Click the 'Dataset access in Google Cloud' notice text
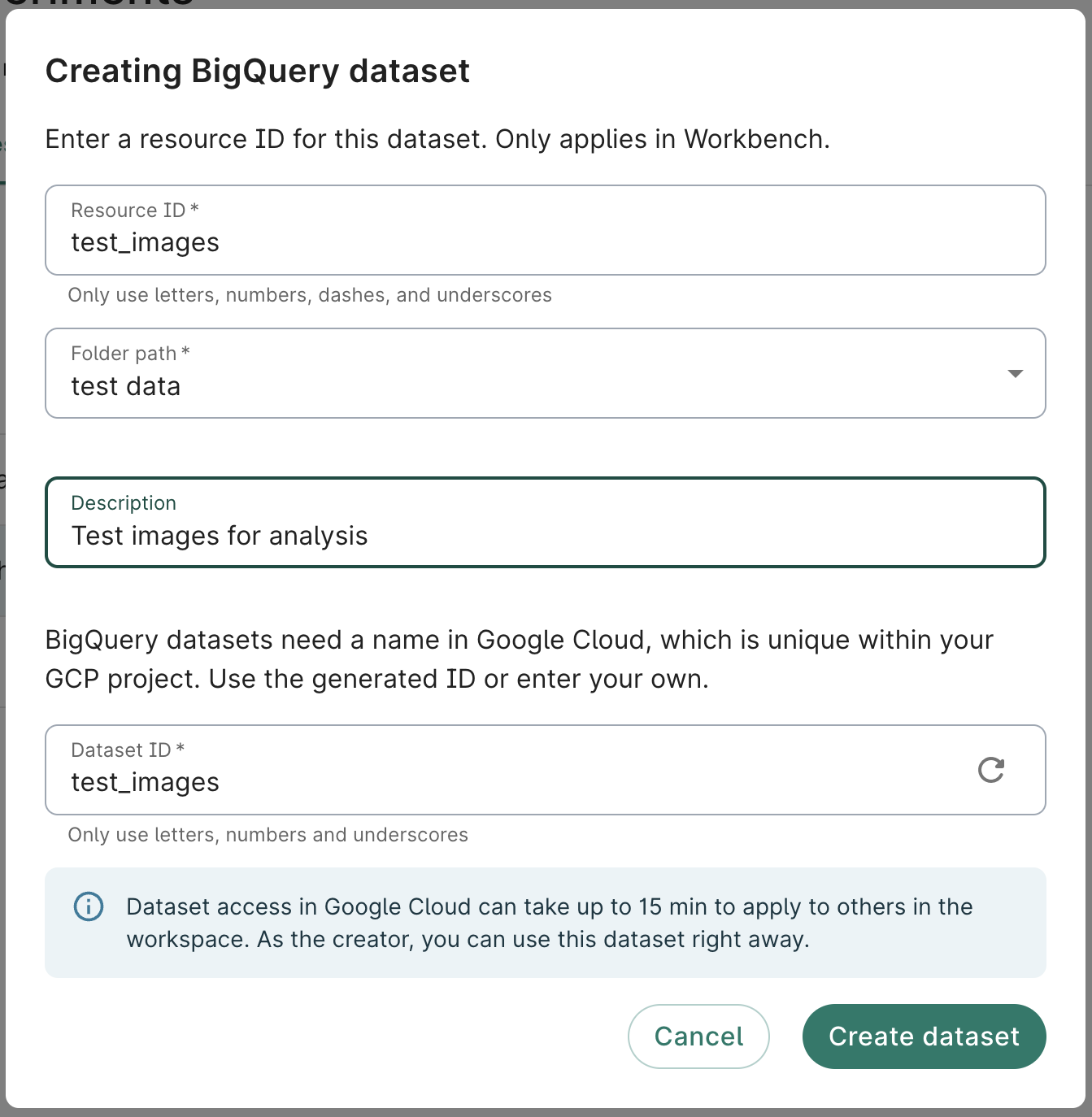 pyautogui.click(x=550, y=923)
